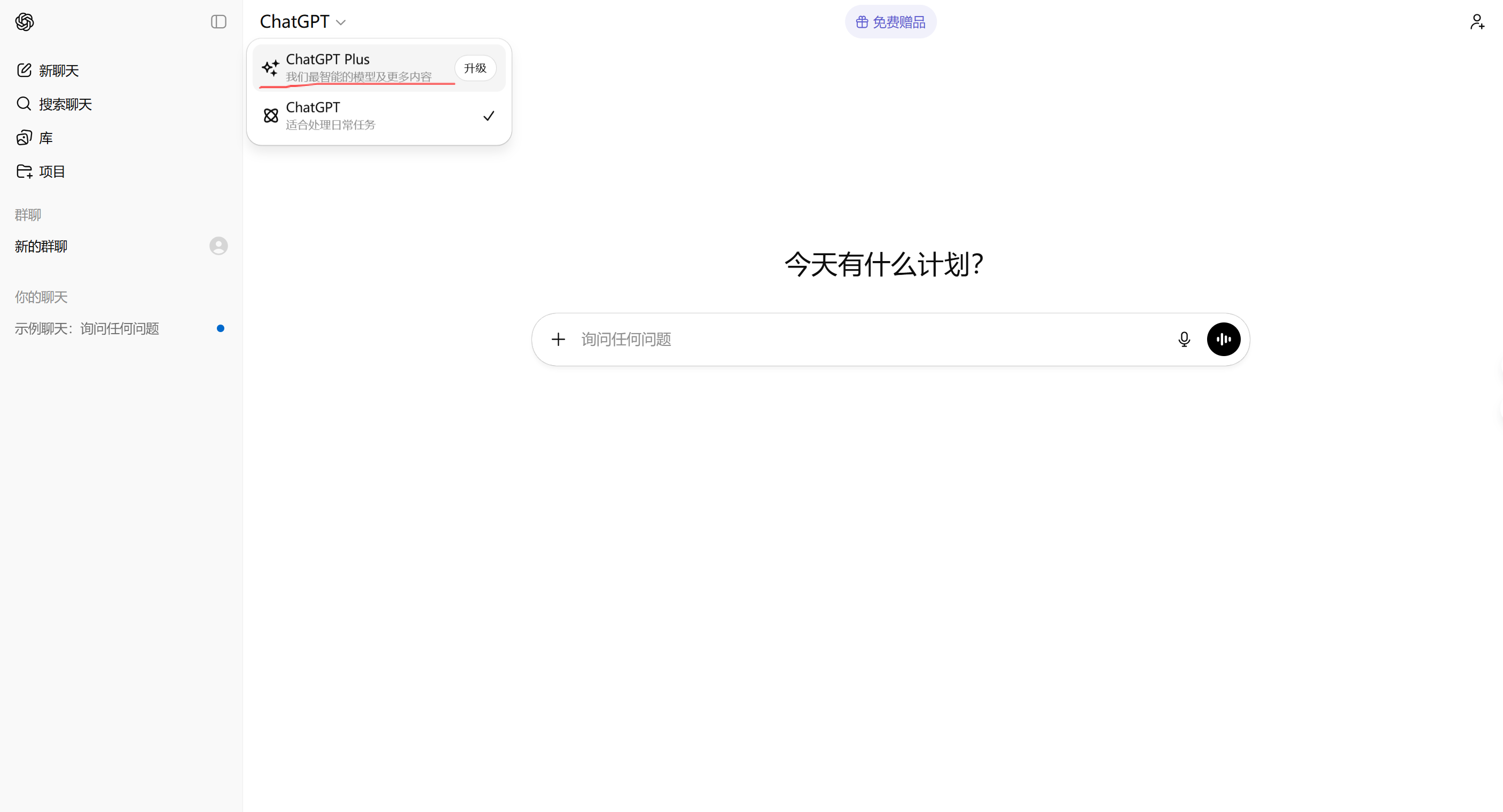The height and width of the screenshot is (812, 1503).
Task: Click the ChatGPT Plus sparkle icon
Action: pyautogui.click(x=270, y=68)
